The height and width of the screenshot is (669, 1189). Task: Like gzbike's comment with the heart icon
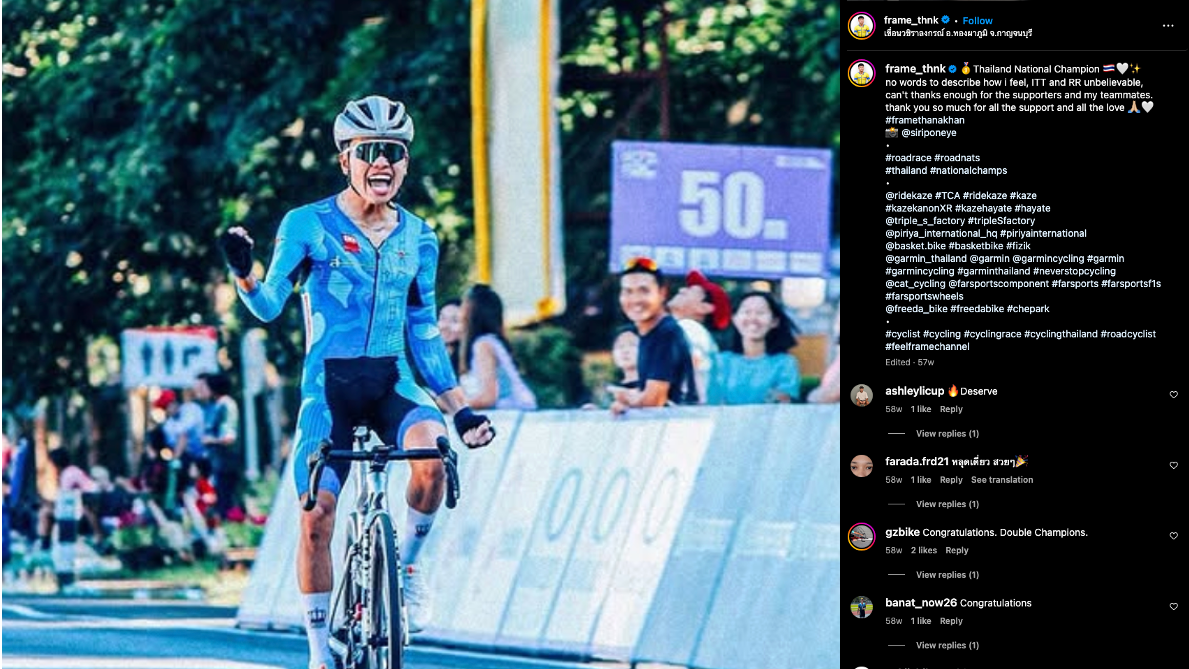point(1173,536)
